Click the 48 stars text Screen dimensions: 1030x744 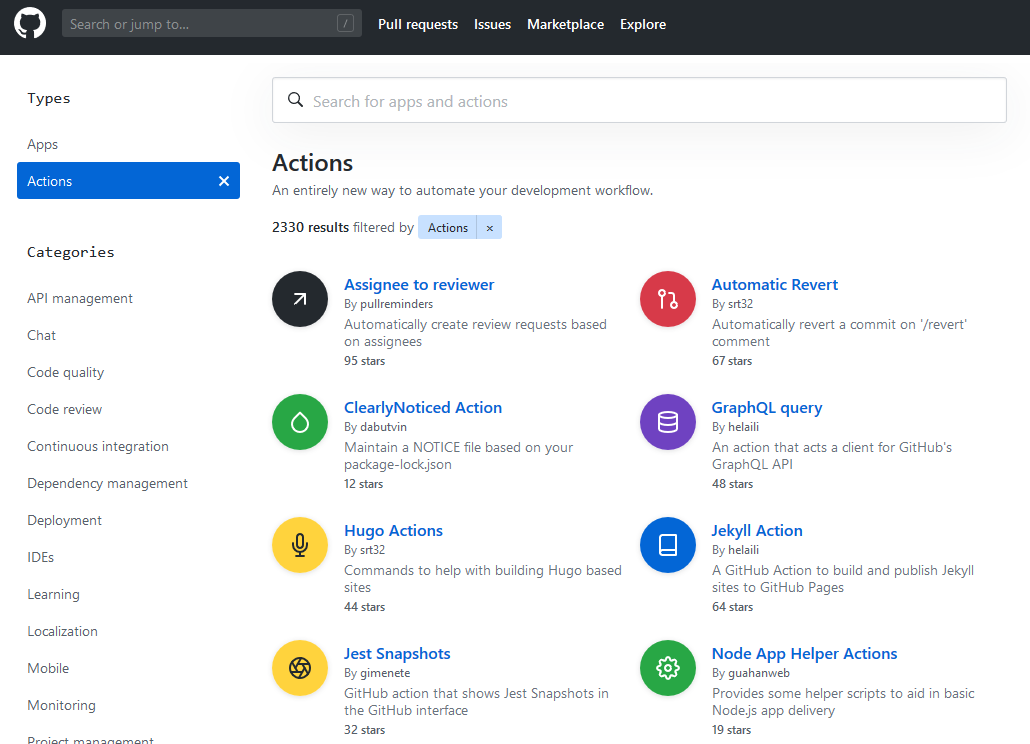(732, 483)
